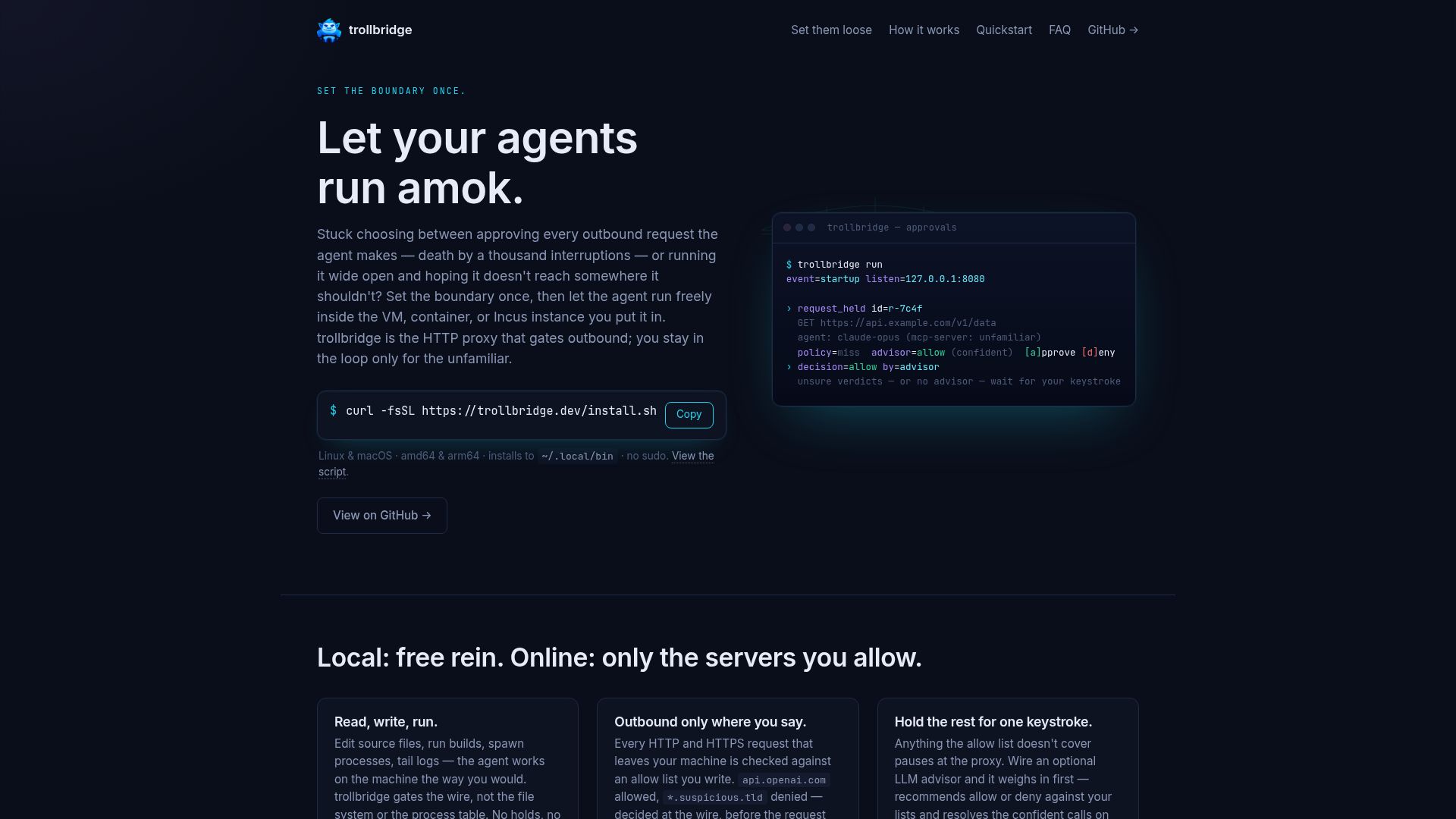
Task: Click trollbridge — approvals terminal title
Action: (x=891, y=227)
